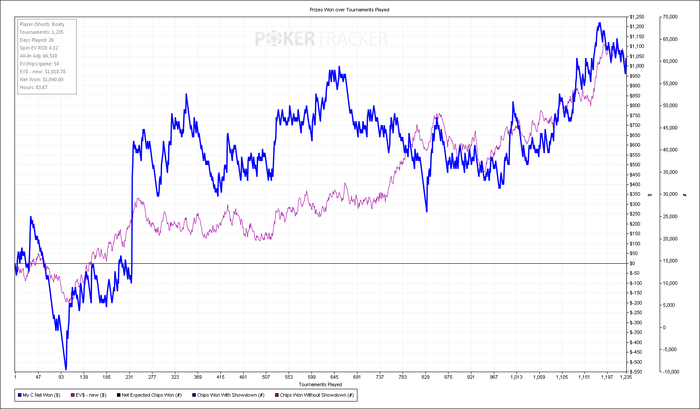Image resolution: width=700 pixels, height=409 pixels.
Task: Click the '60,000' chips axis label
Action: point(671,61)
